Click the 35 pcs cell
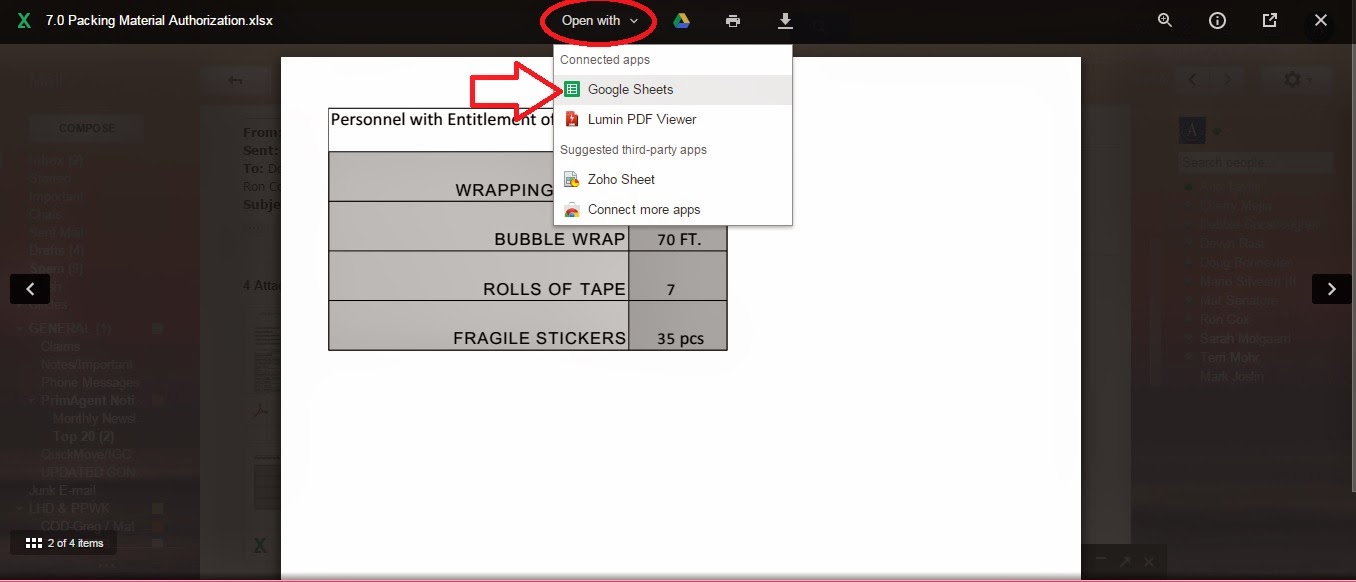This screenshot has width=1356, height=582. pyautogui.click(x=678, y=325)
